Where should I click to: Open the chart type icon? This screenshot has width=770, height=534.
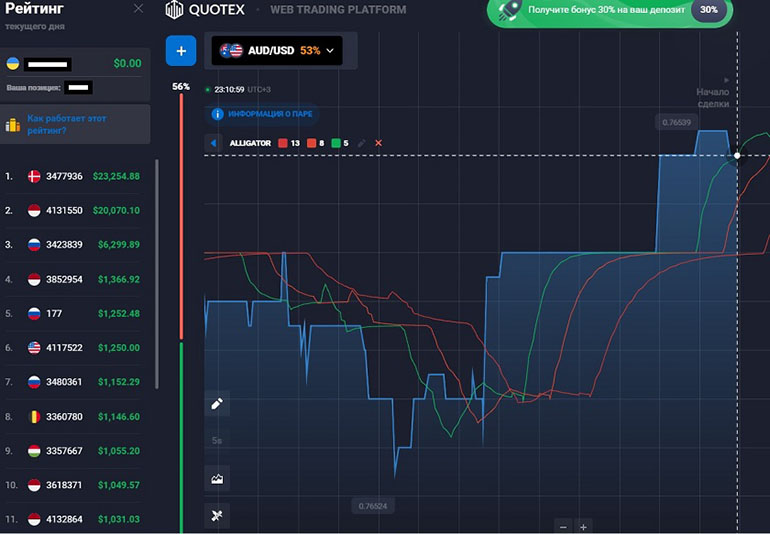[217, 478]
